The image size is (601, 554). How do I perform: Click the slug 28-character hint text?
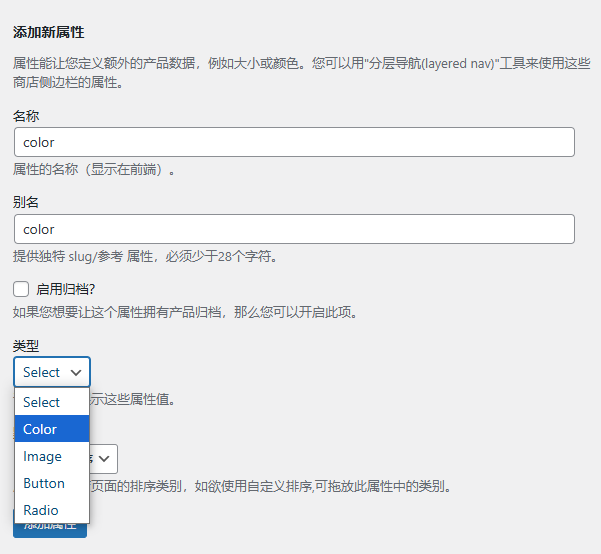click(145, 256)
